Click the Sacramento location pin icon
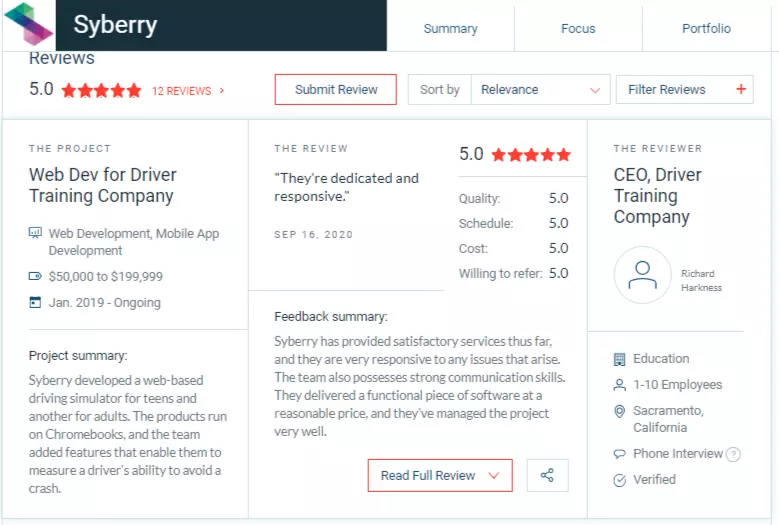779x525 pixels. point(620,411)
